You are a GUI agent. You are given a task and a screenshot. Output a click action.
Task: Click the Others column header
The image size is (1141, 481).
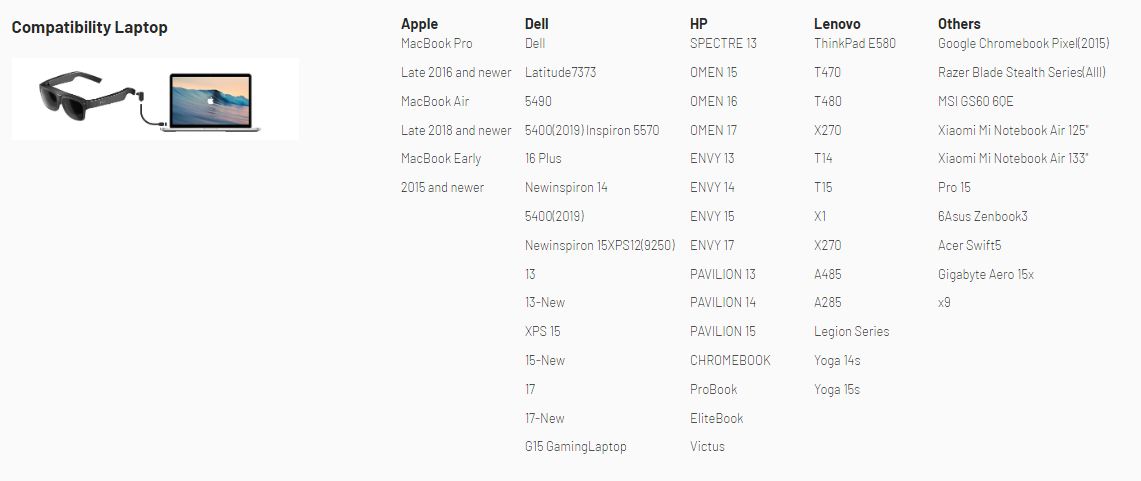(959, 24)
